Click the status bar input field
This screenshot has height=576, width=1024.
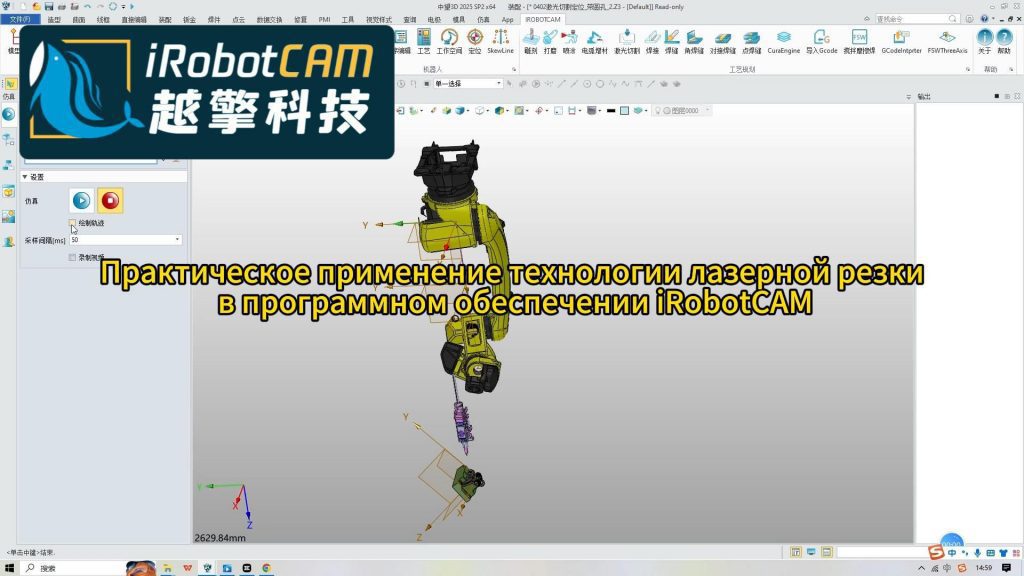(882, 552)
